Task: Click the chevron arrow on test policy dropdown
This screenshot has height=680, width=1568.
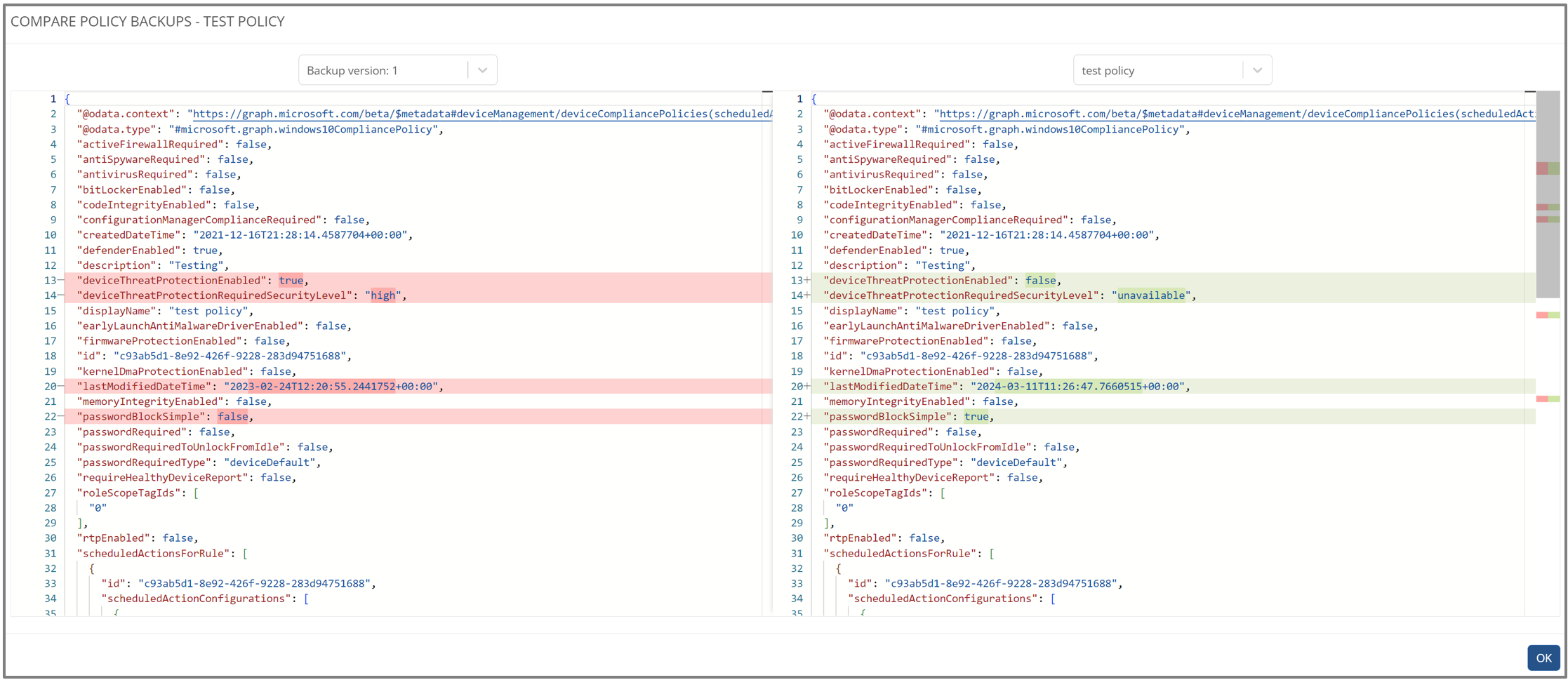Action: coord(1257,70)
